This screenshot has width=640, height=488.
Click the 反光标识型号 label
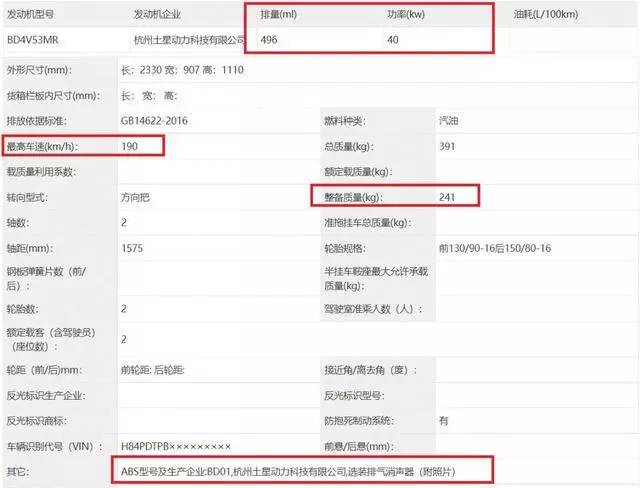point(354,395)
